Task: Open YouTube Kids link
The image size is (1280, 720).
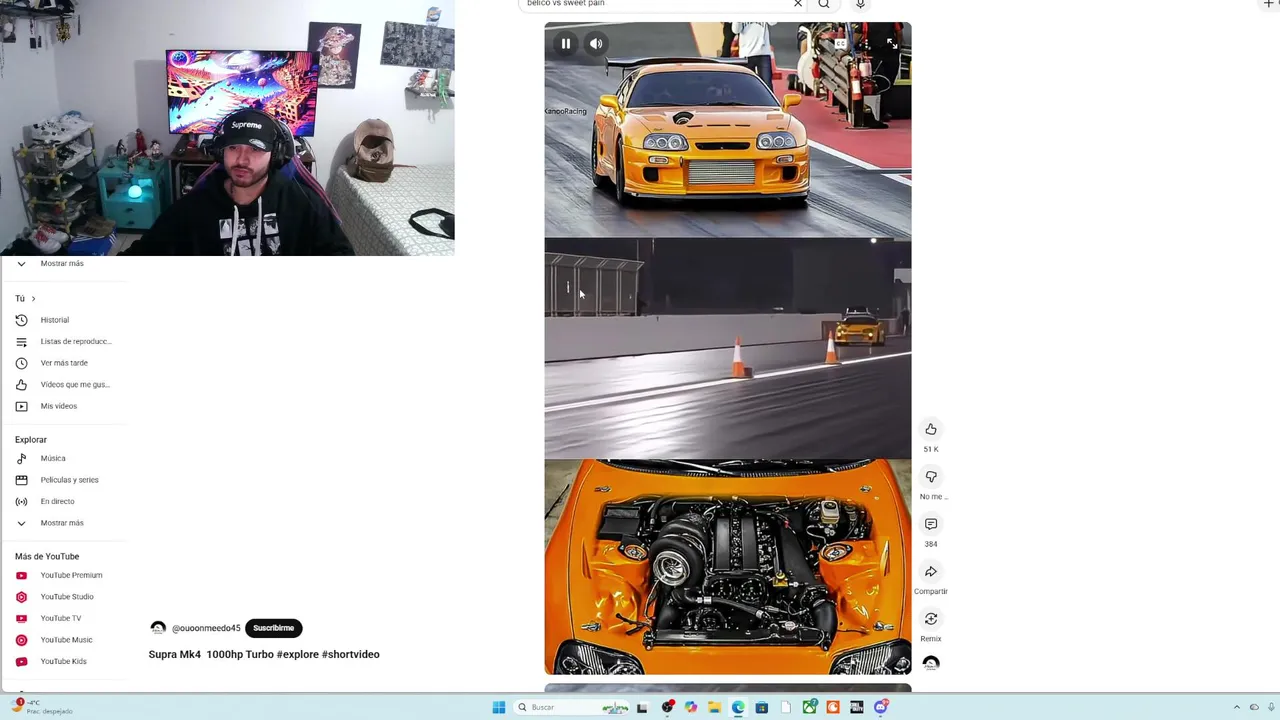Action: point(63,661)
